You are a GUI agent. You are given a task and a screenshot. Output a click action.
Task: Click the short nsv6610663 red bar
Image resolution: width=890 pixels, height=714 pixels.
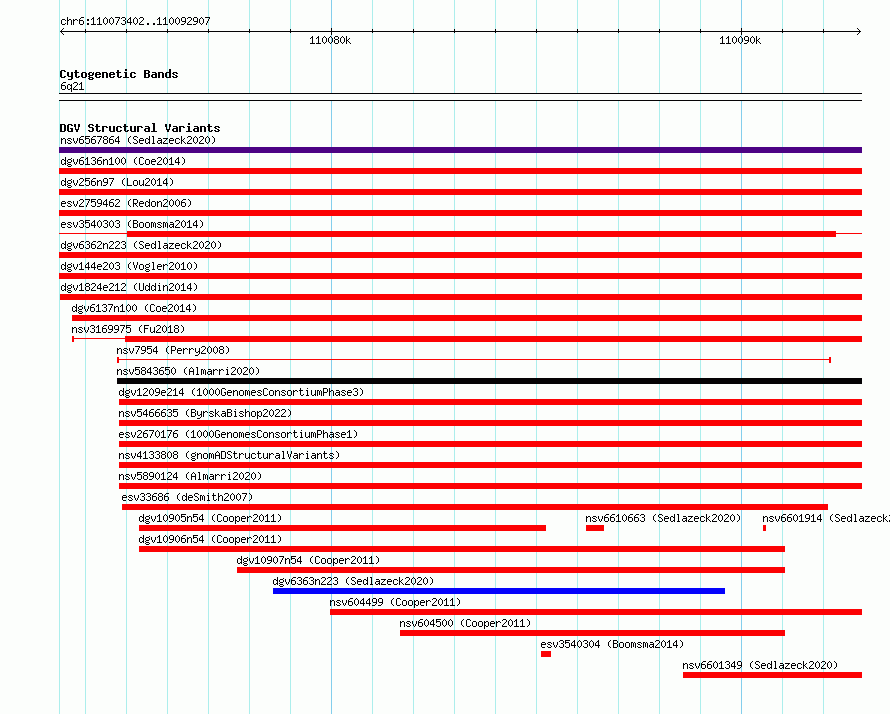pos(595,528)
